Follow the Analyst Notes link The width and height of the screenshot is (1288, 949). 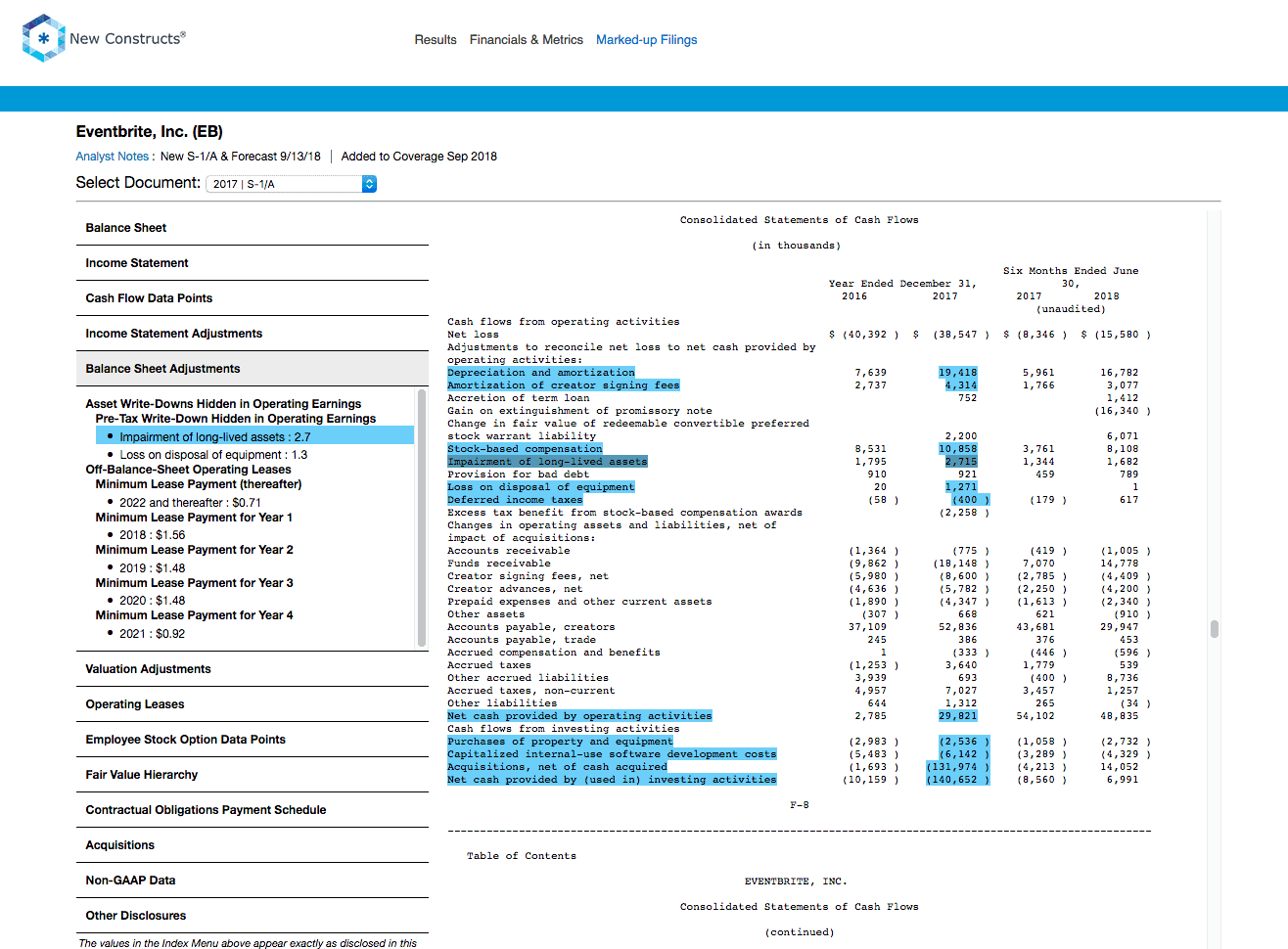pos(113,157)
